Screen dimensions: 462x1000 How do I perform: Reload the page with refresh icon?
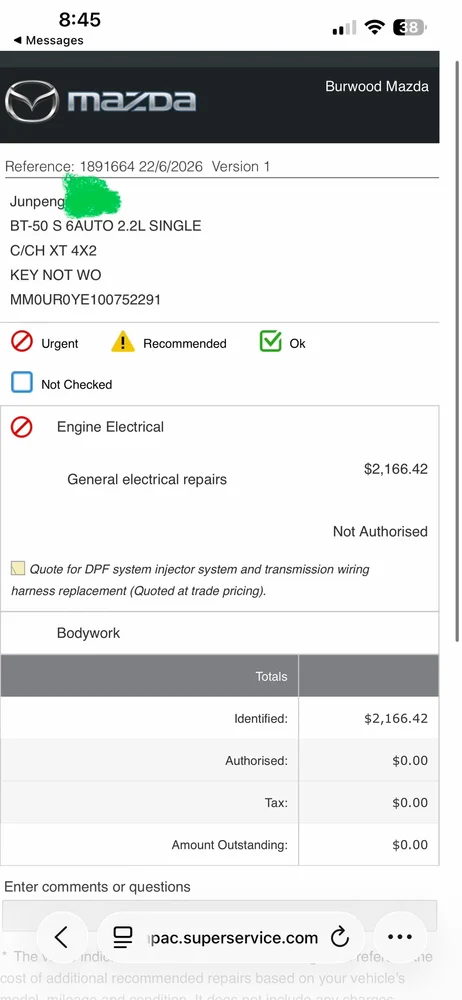[340, 938]
